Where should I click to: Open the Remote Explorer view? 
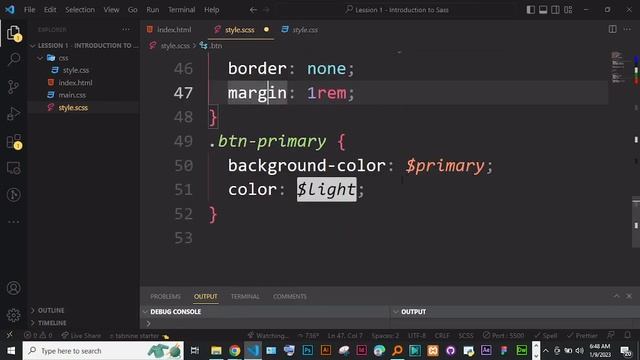[13, 168]
